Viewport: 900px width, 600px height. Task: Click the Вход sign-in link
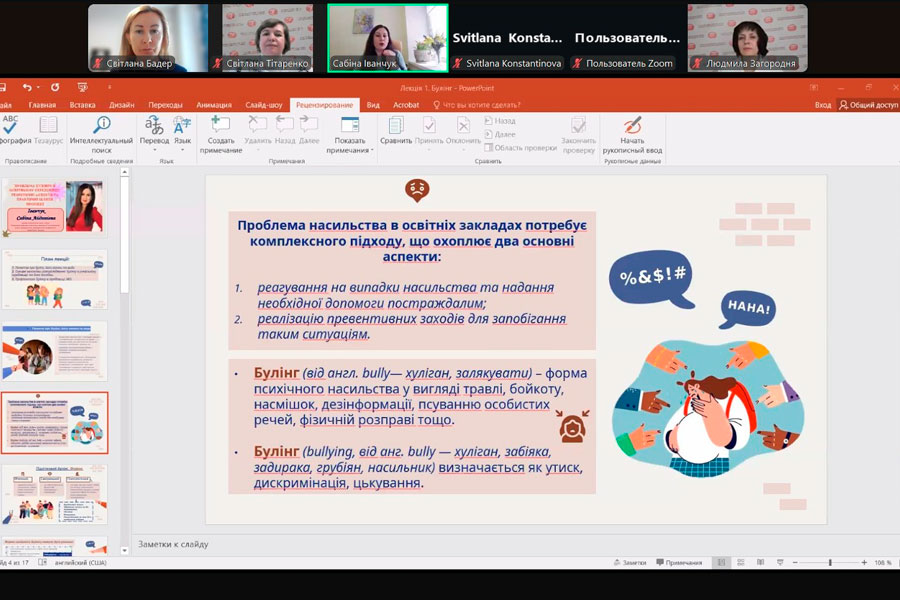(822, 104)
